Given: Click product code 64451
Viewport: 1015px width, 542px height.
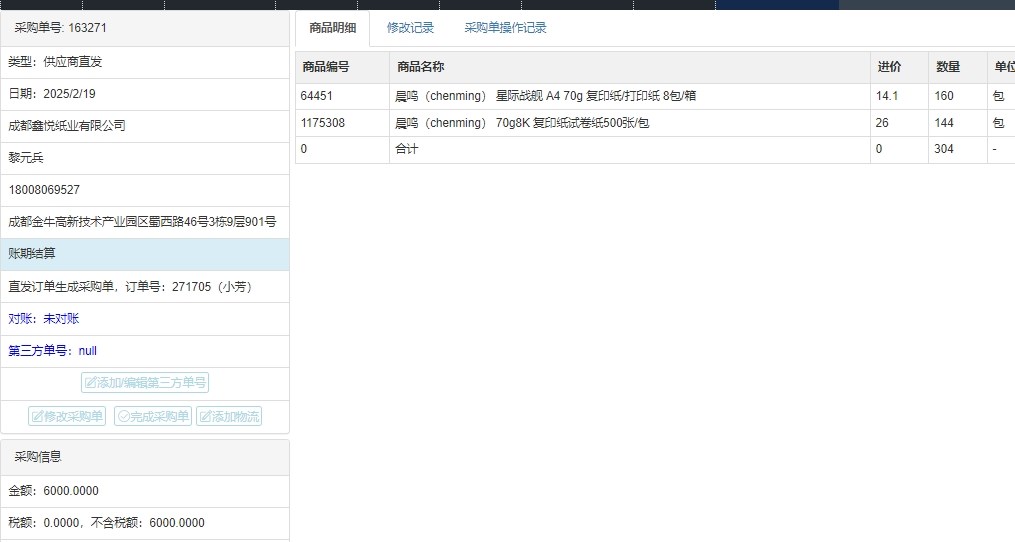Looking at the screenshot, I should click(x=317, y=96).
